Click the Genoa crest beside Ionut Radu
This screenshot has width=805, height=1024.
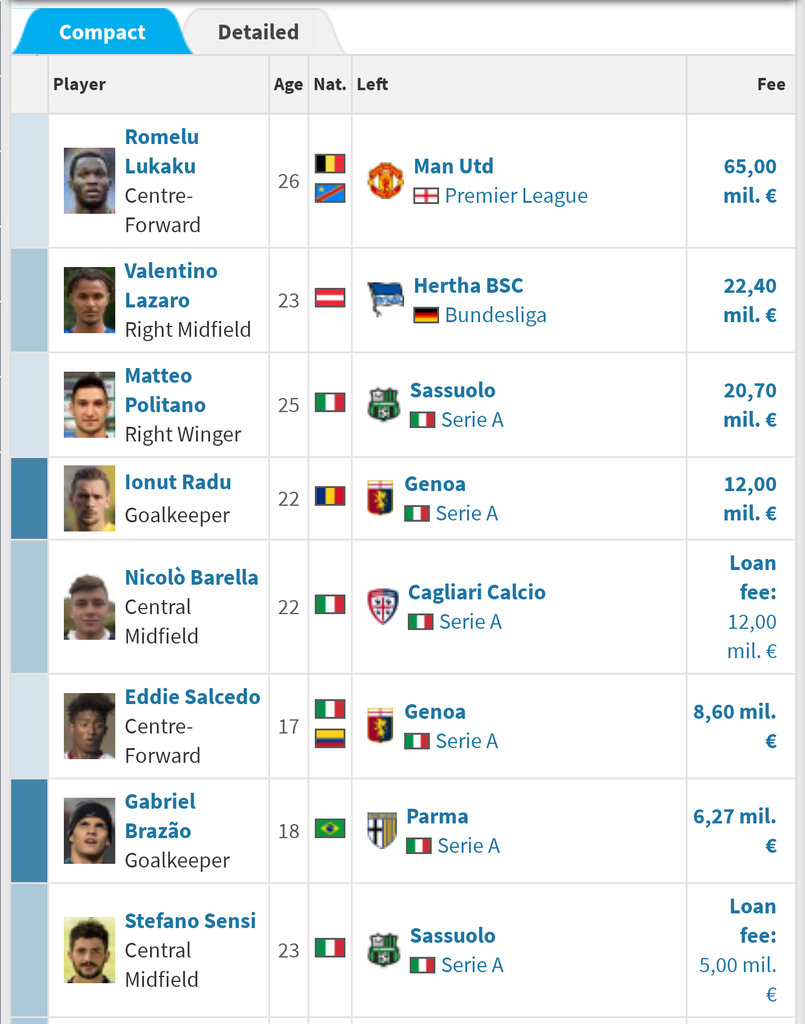[x=380, y=498]
